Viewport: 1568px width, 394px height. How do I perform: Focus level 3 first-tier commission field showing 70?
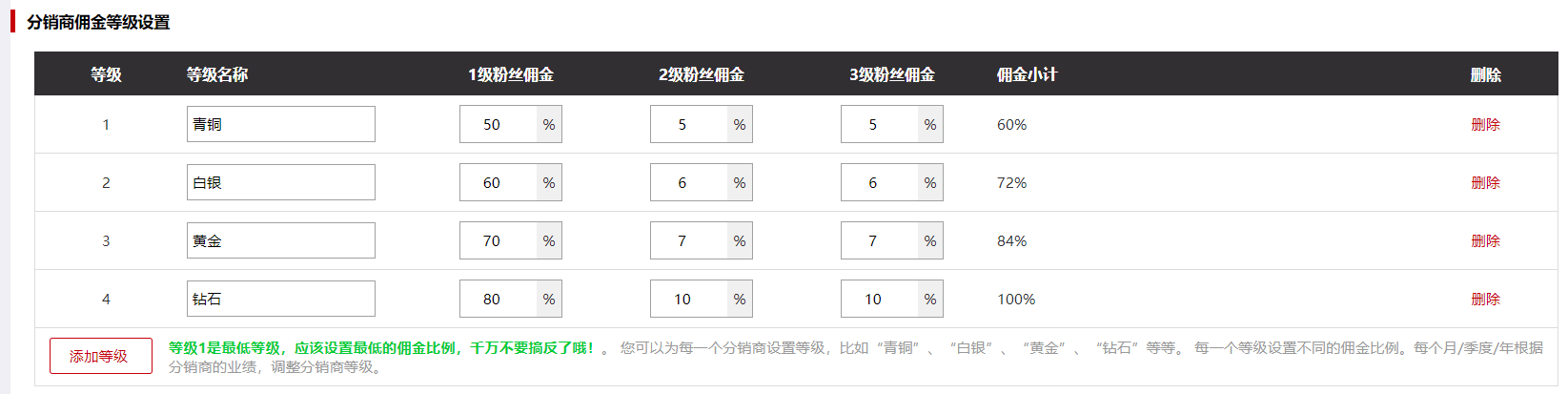point(499,240)
